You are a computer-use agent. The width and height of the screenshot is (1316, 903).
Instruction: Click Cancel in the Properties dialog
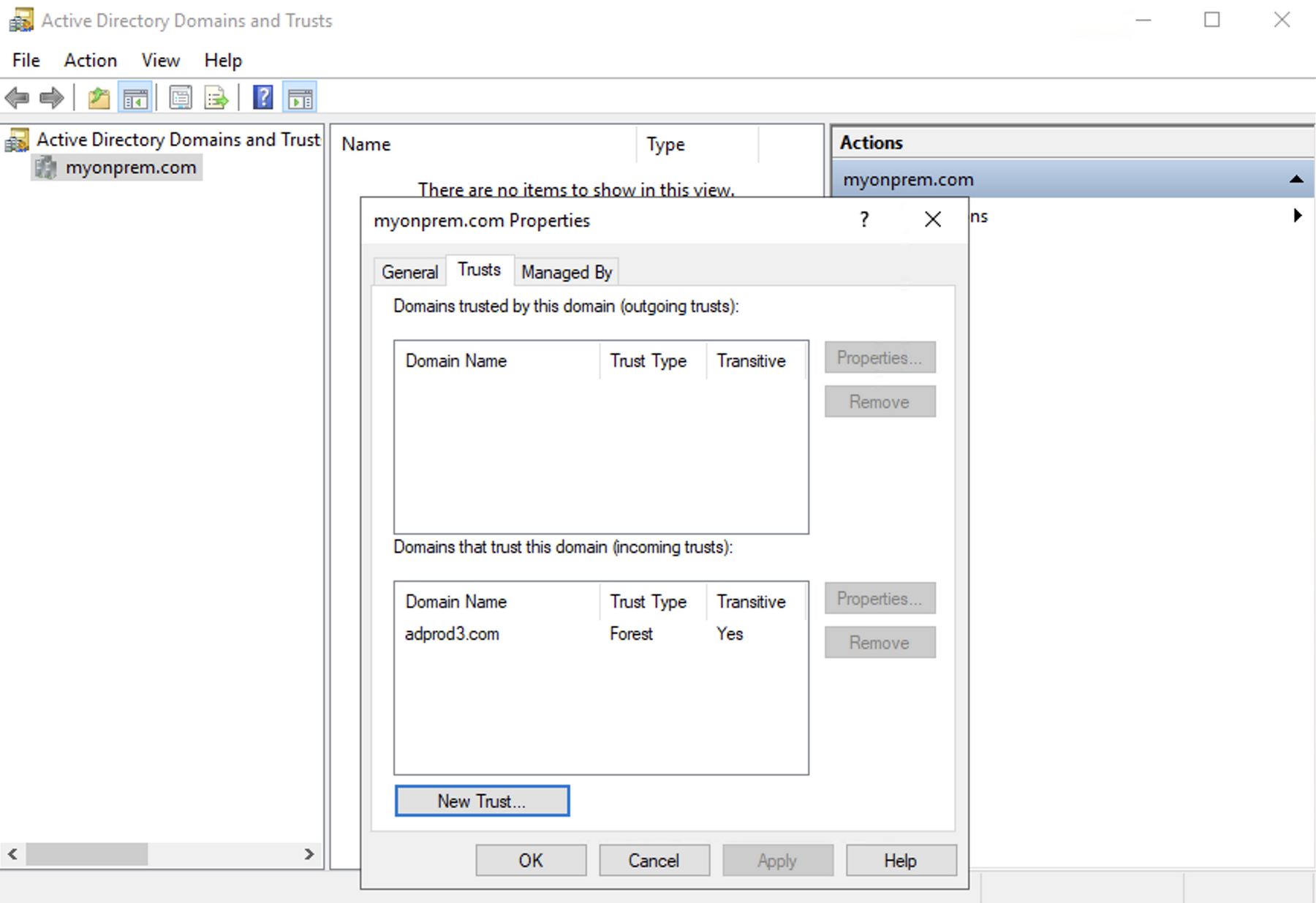pos(654,861)
